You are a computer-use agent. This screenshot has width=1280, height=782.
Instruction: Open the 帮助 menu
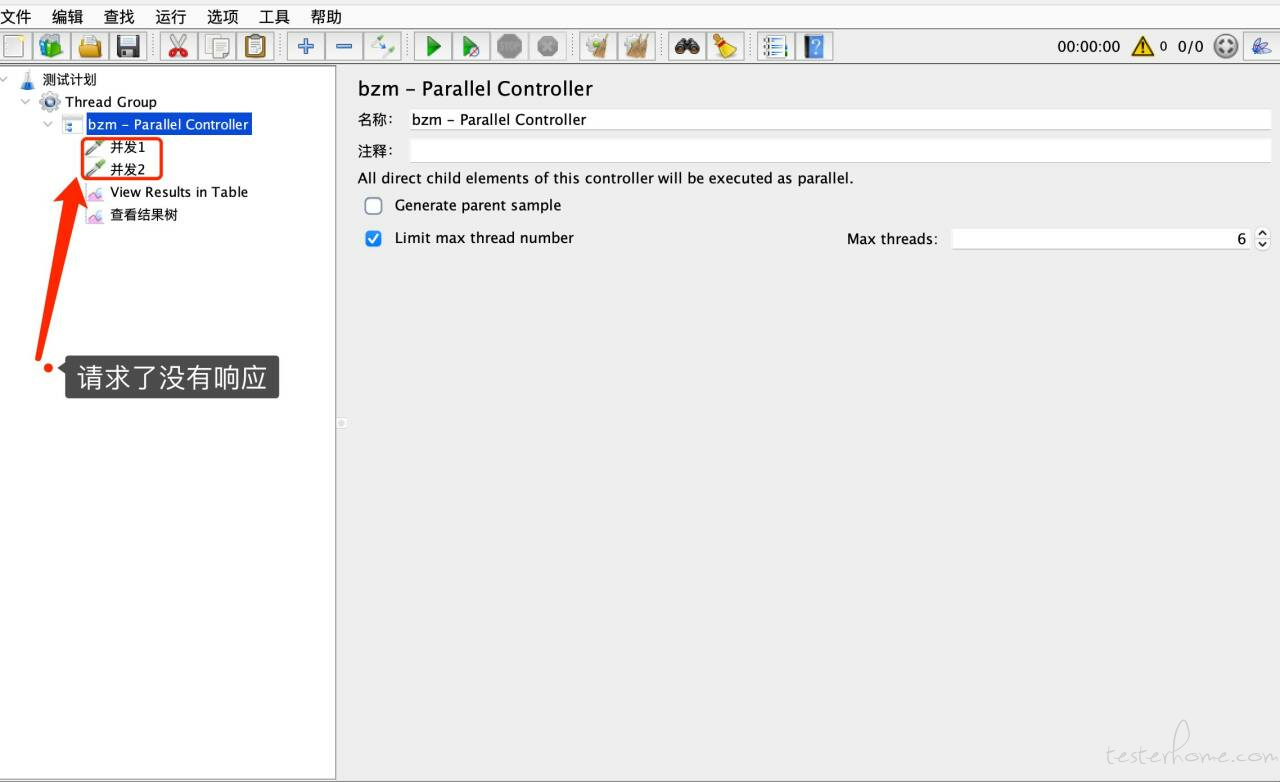[326, 16]
